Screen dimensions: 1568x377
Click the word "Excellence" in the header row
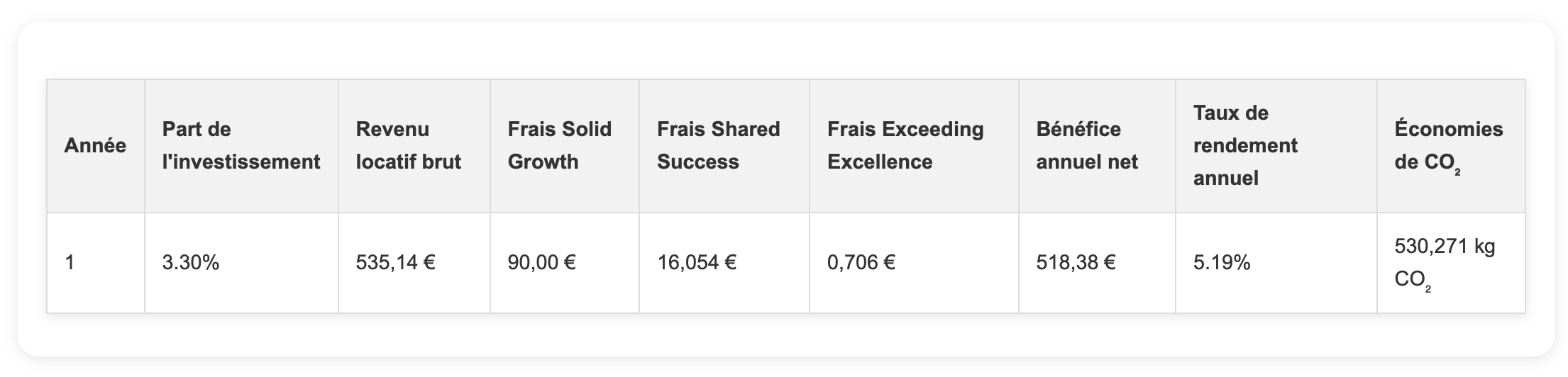click(880, 162)
